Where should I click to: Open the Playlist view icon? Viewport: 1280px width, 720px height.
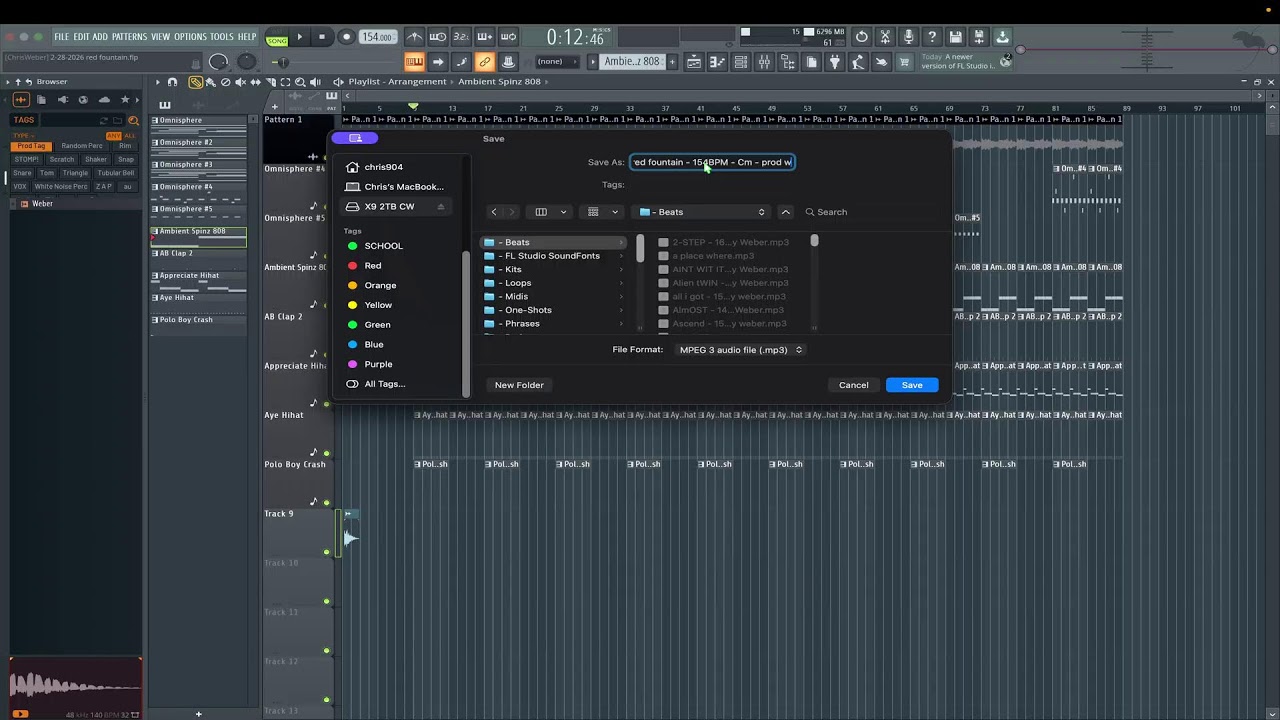point(694,62)
